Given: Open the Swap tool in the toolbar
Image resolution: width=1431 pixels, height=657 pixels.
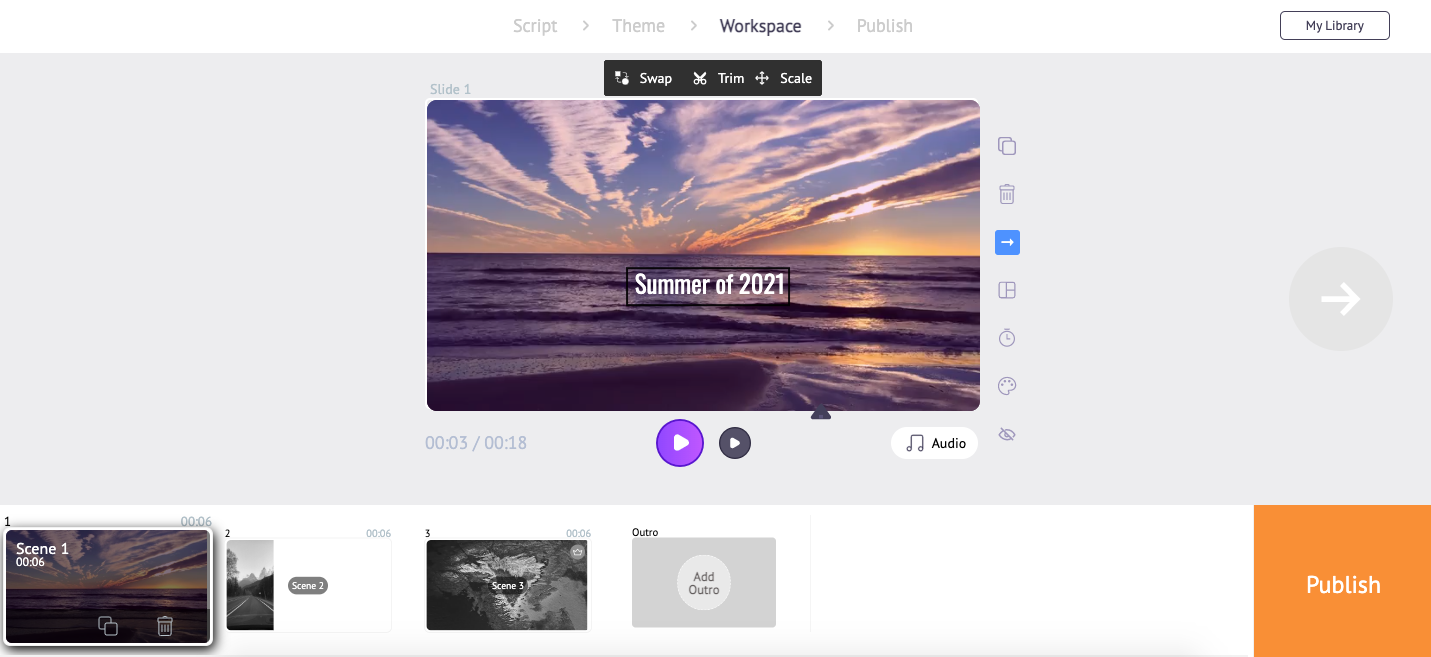Looking at the screenshot, I should (x=643, y=77).
